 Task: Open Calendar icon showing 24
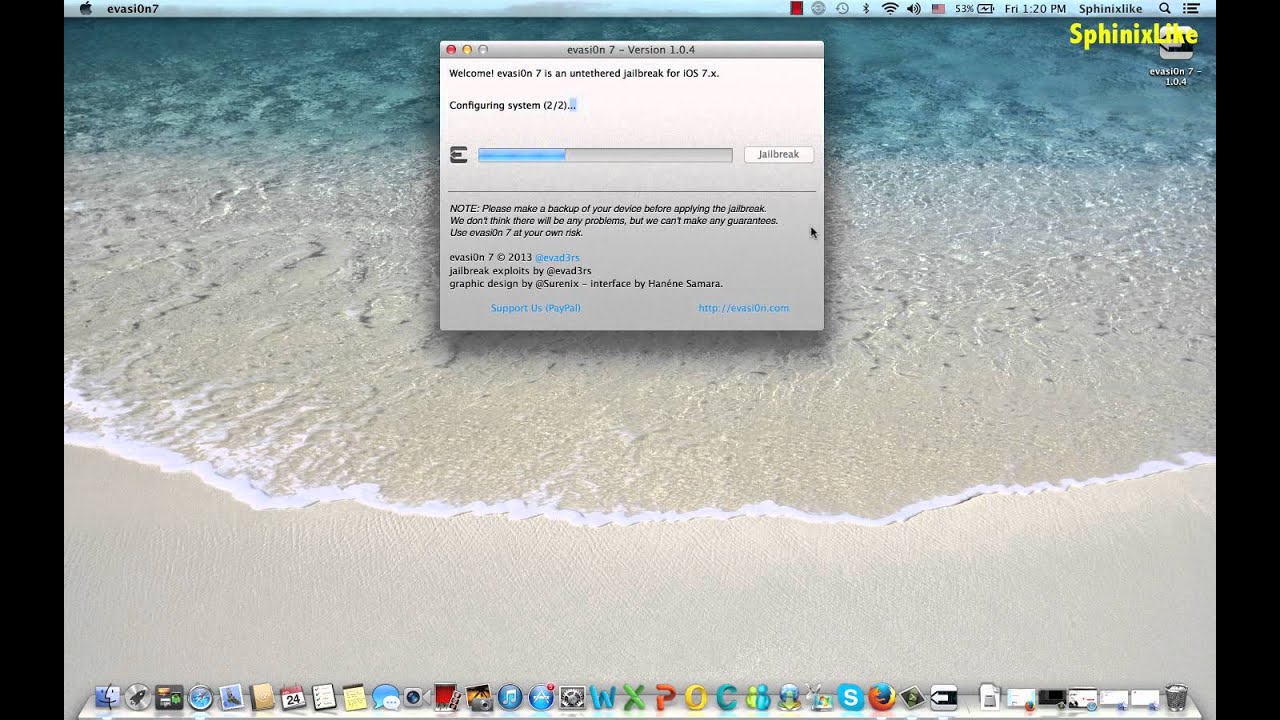(x=293, y=697)
